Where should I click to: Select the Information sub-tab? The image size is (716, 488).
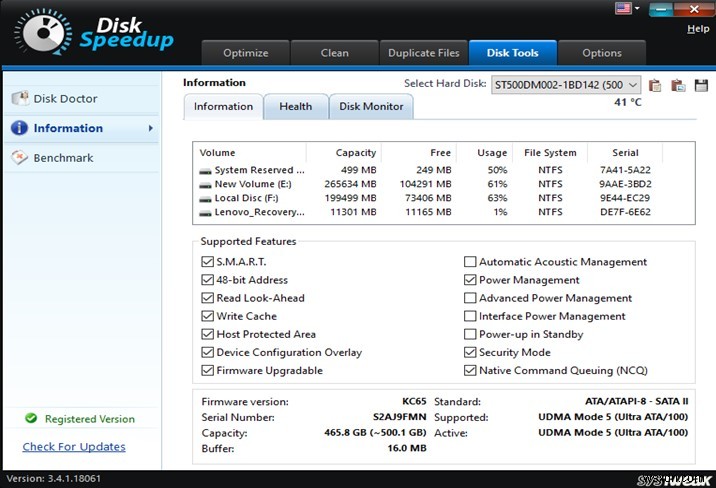(x=223, y=107)
